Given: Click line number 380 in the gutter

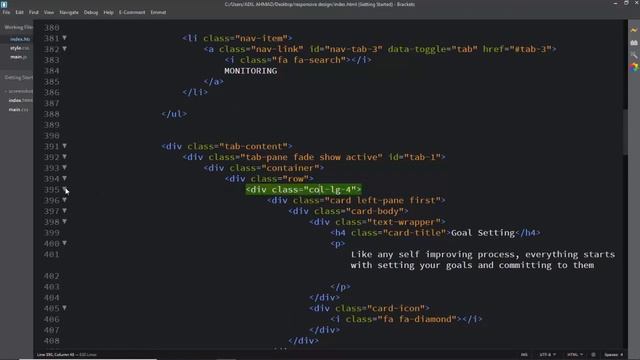Looking at the screenshot, I should tap(52, 27).
